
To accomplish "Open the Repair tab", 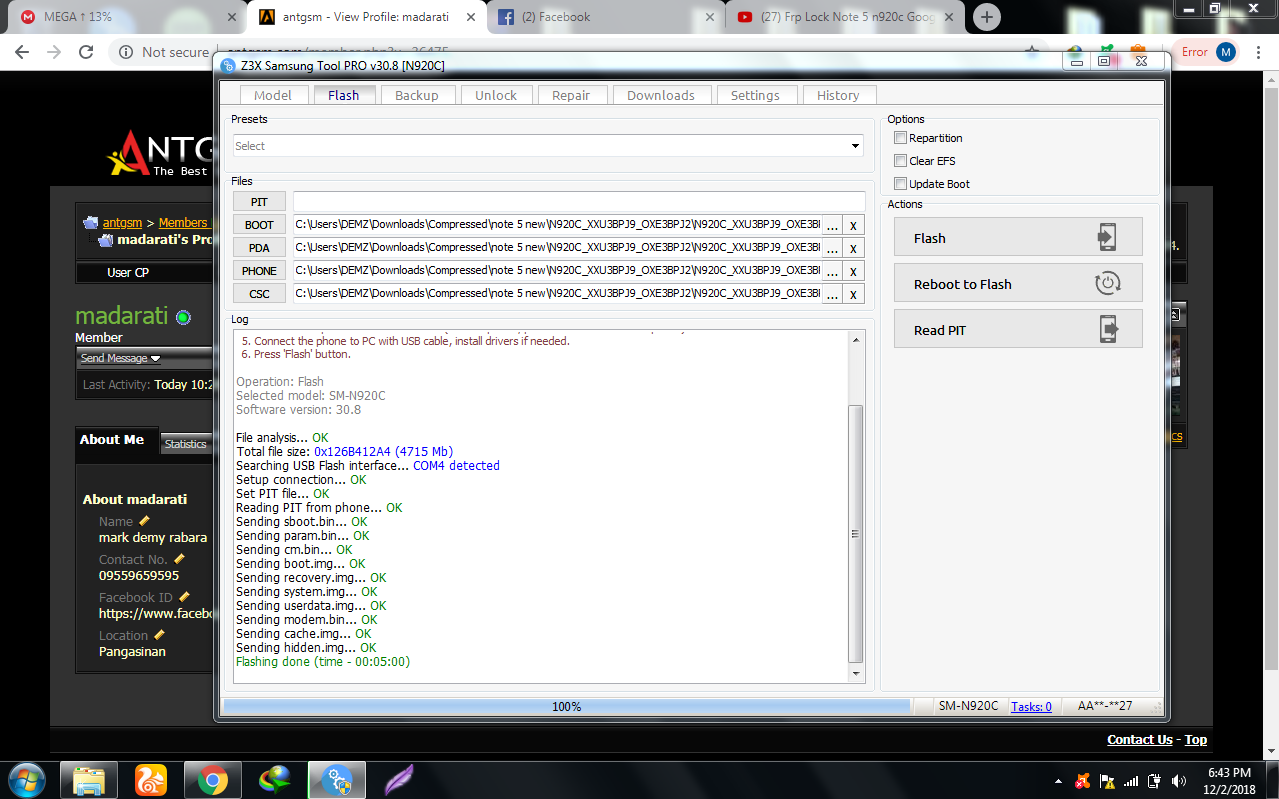I will click(571, 95).
